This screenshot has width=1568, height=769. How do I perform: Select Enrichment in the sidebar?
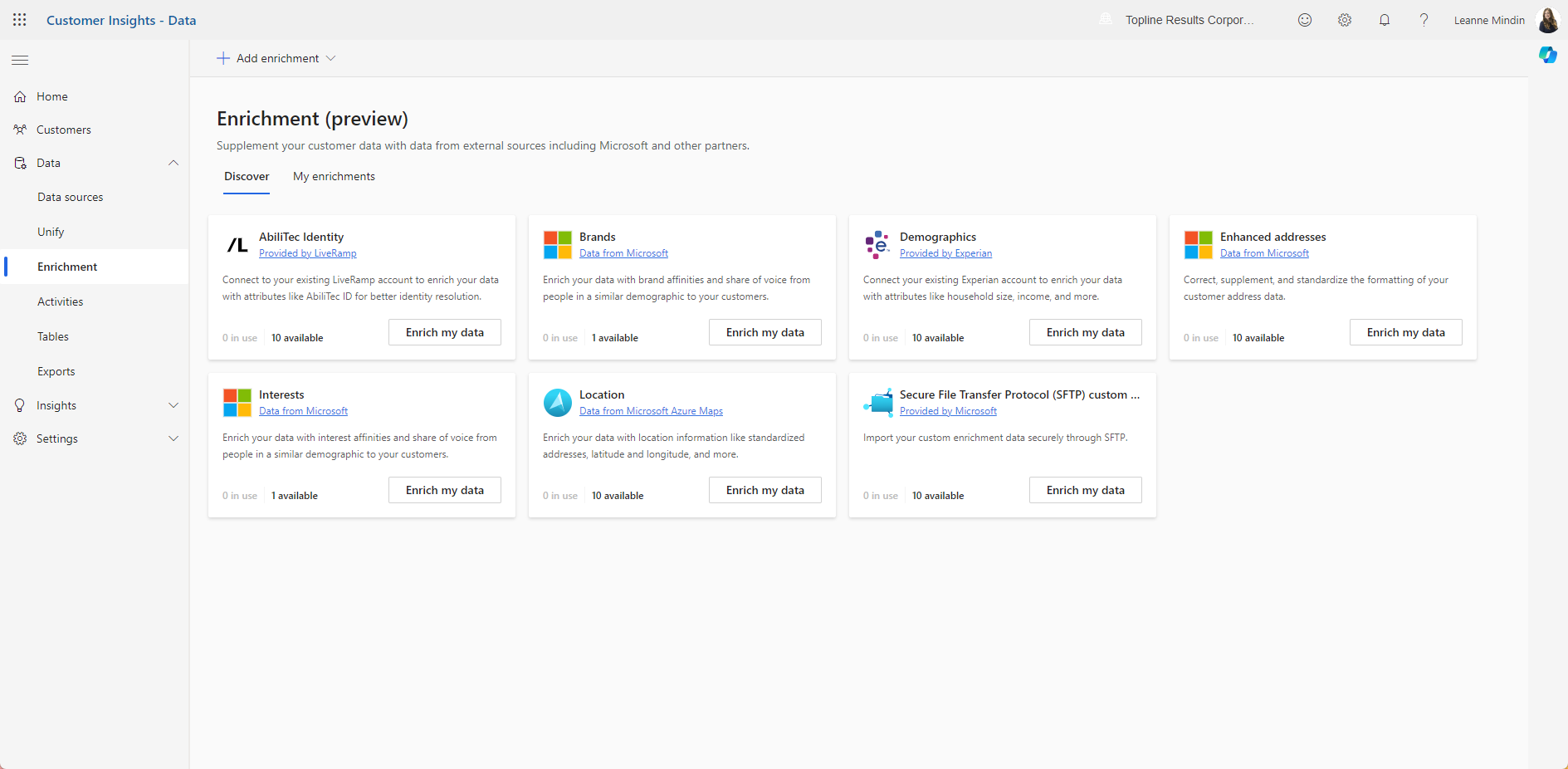pos(95,267)
